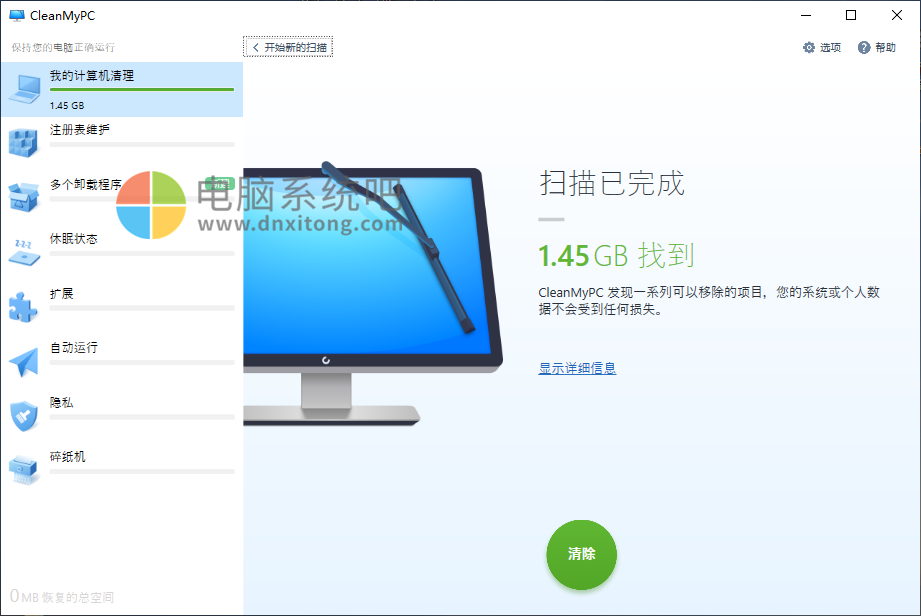The height and width of the screenshot is (616, 921).
Task: Go to the 自动运行 section
Action: pyautogui.click(x=122, y=362)
